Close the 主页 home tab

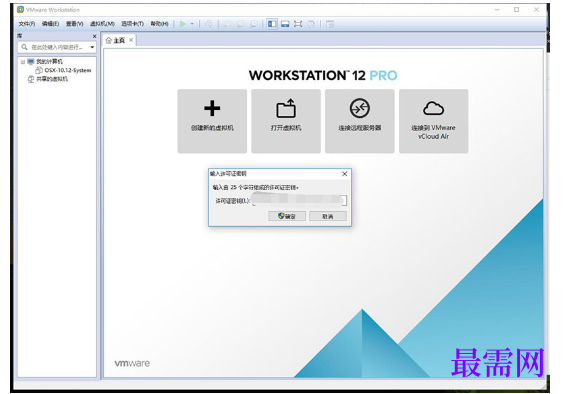tap(131, 40)
